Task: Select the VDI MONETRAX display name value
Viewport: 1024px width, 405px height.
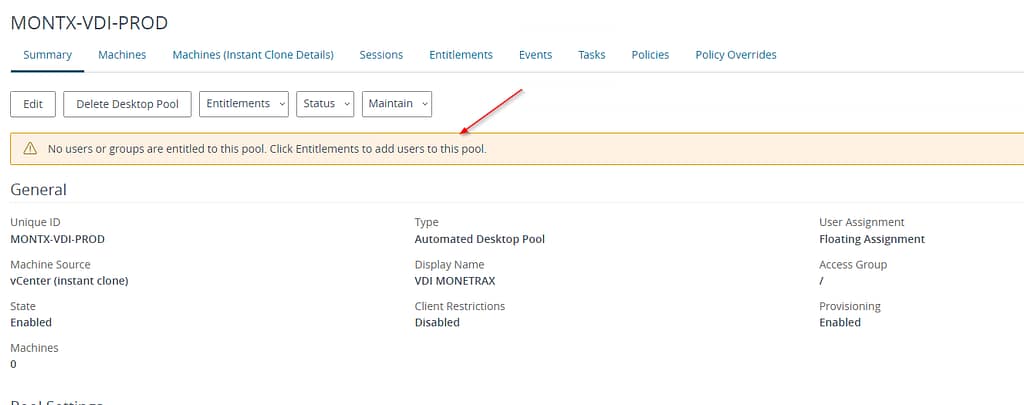Action: [x=454, y=281]
